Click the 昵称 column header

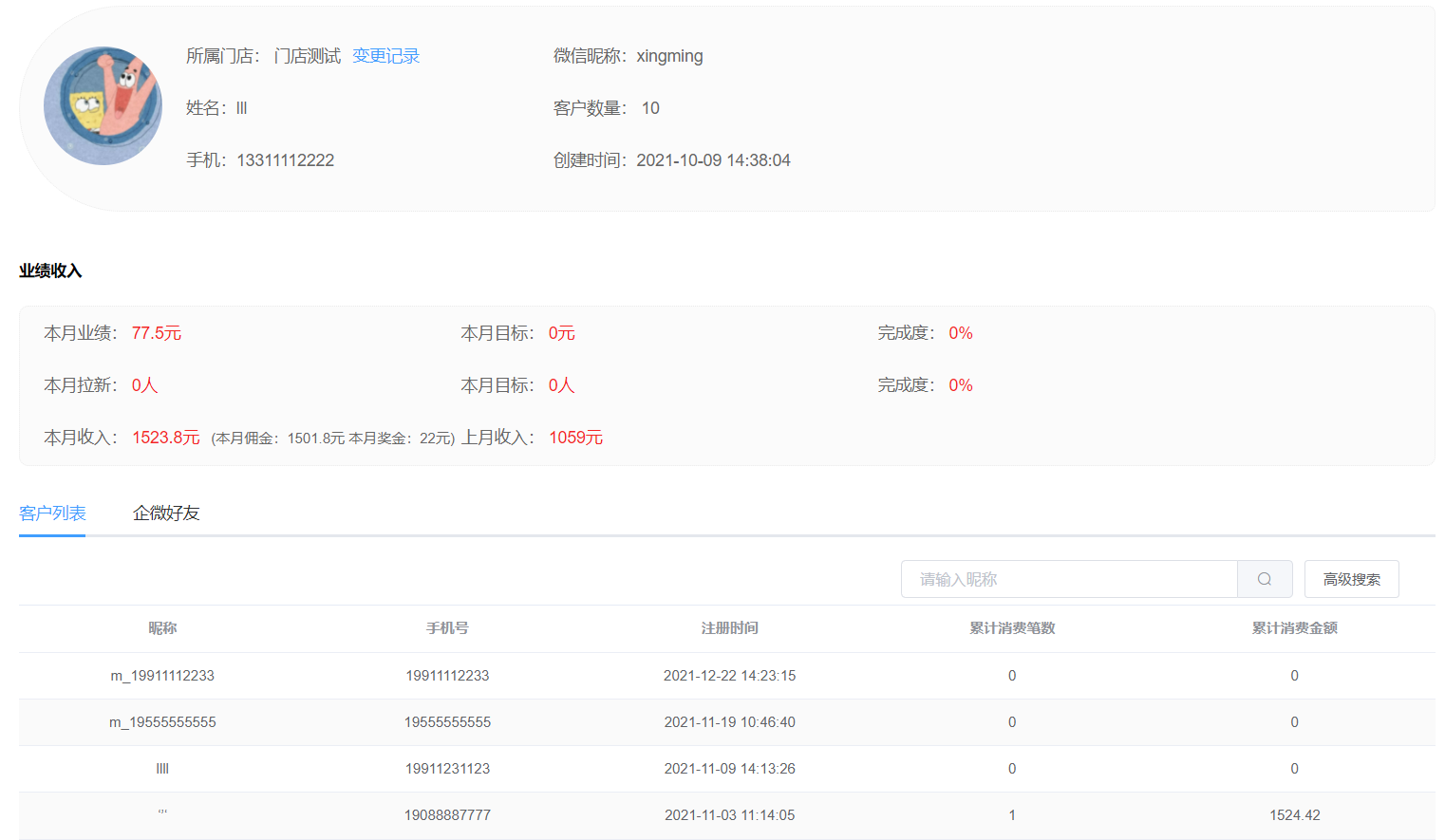[162, 628]
